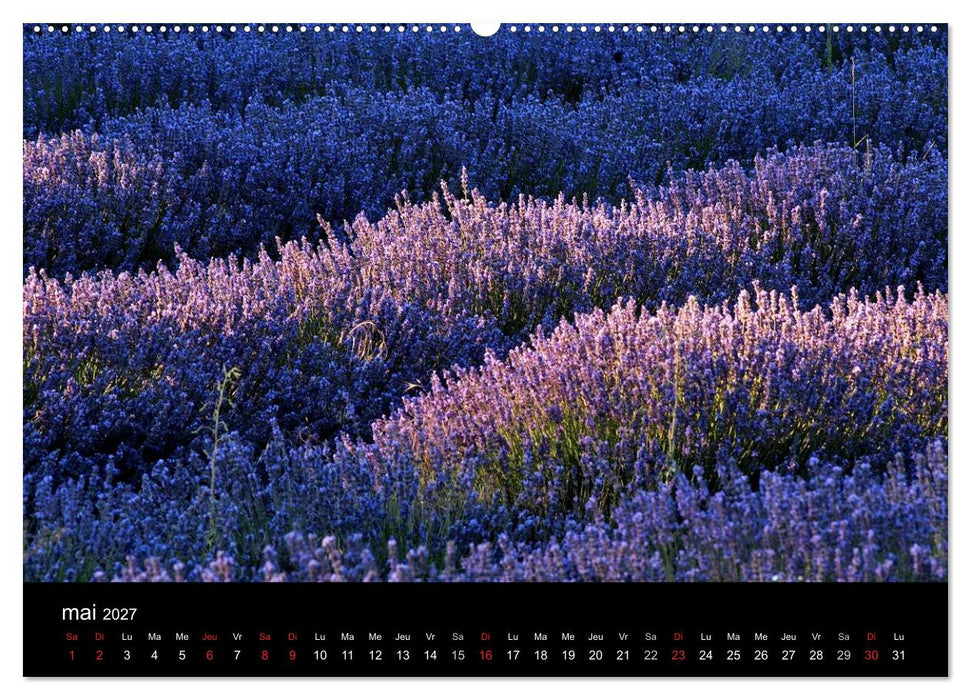Select day 22 in the calendar
Image resolution: width=971 pixels, height=700 pixels.
coord(651,655)
